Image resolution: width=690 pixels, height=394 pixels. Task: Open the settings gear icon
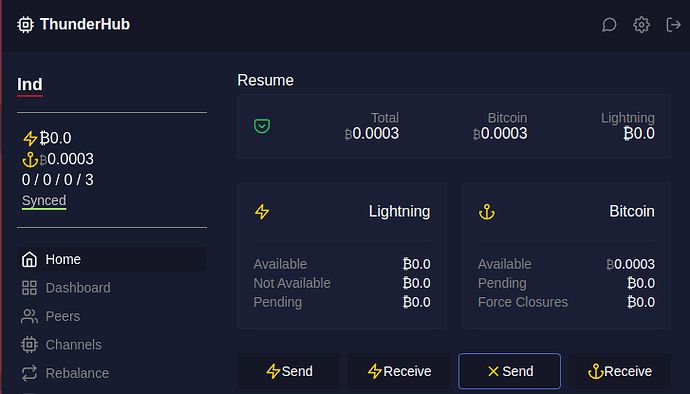point(641,25)
